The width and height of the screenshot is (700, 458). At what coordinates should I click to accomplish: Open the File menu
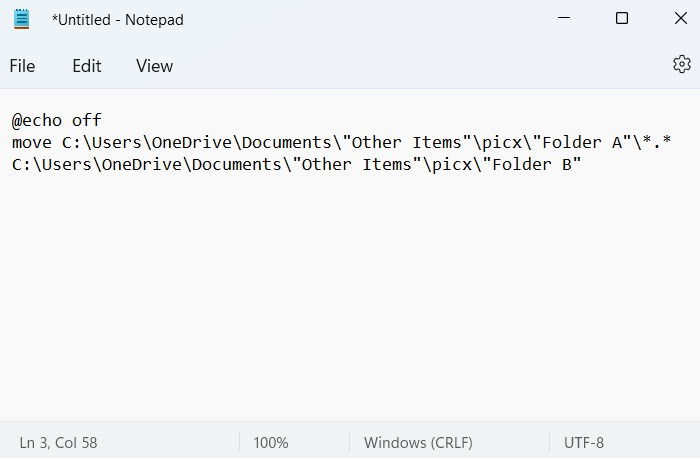22,66
